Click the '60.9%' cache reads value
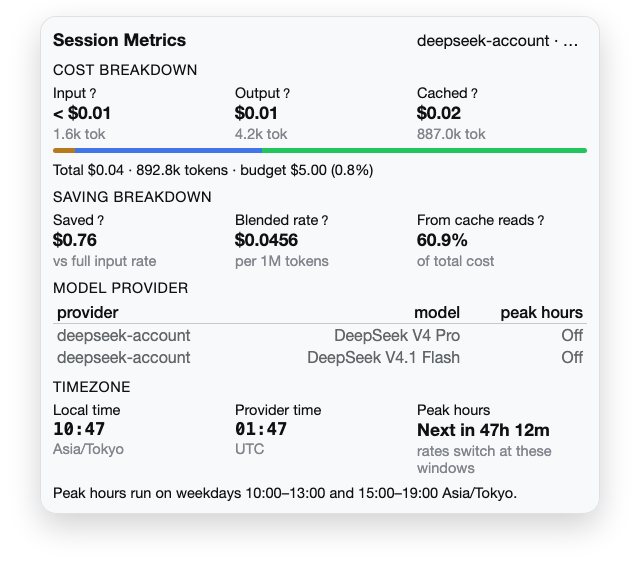This screenshot has width=640, height=562. click(442, 240)
